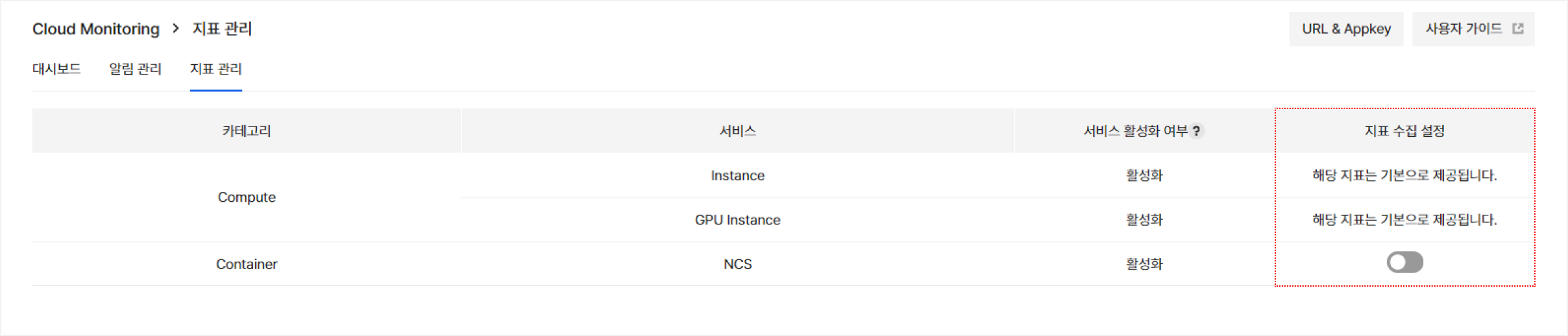Click the 카테고리 column header
The image size is (1568, 336).
(247, 131)
